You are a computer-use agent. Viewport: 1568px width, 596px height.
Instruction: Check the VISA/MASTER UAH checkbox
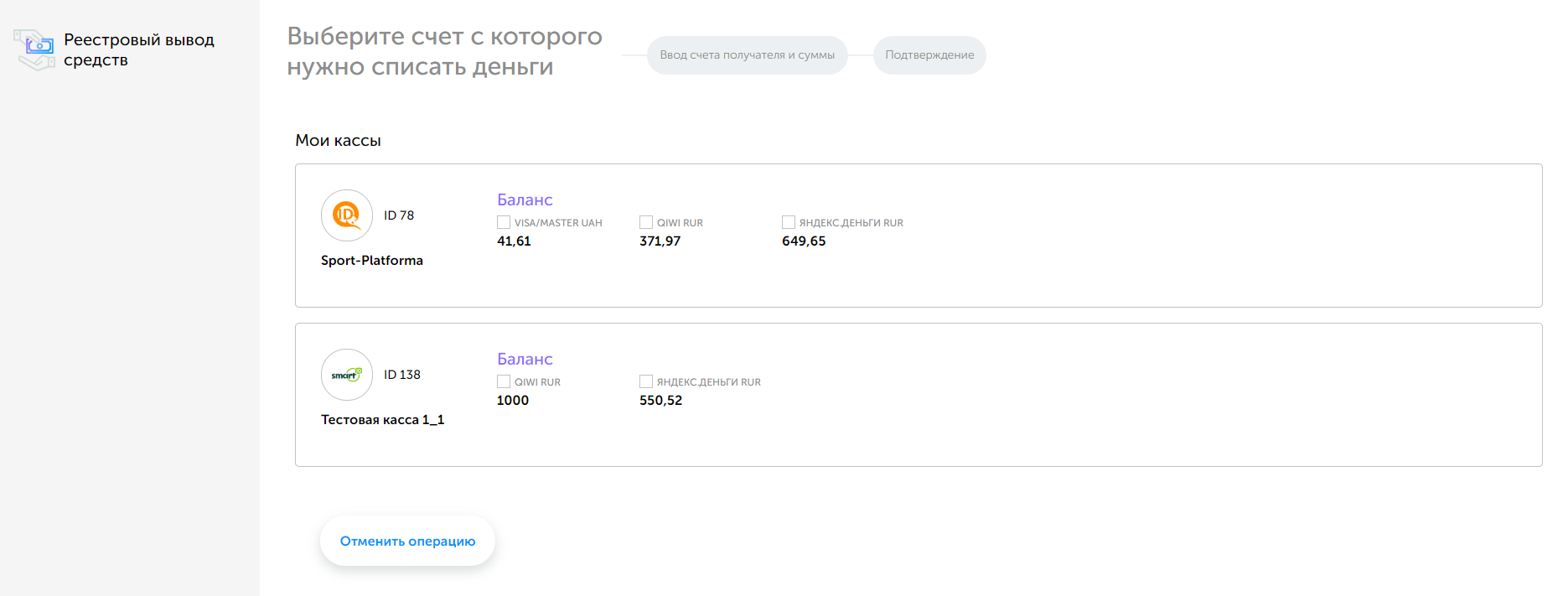click(504, 222)
